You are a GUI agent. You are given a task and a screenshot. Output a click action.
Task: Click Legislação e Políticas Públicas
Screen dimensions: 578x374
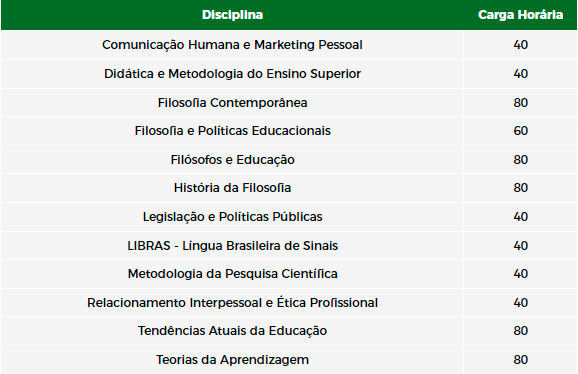(232, 217)
